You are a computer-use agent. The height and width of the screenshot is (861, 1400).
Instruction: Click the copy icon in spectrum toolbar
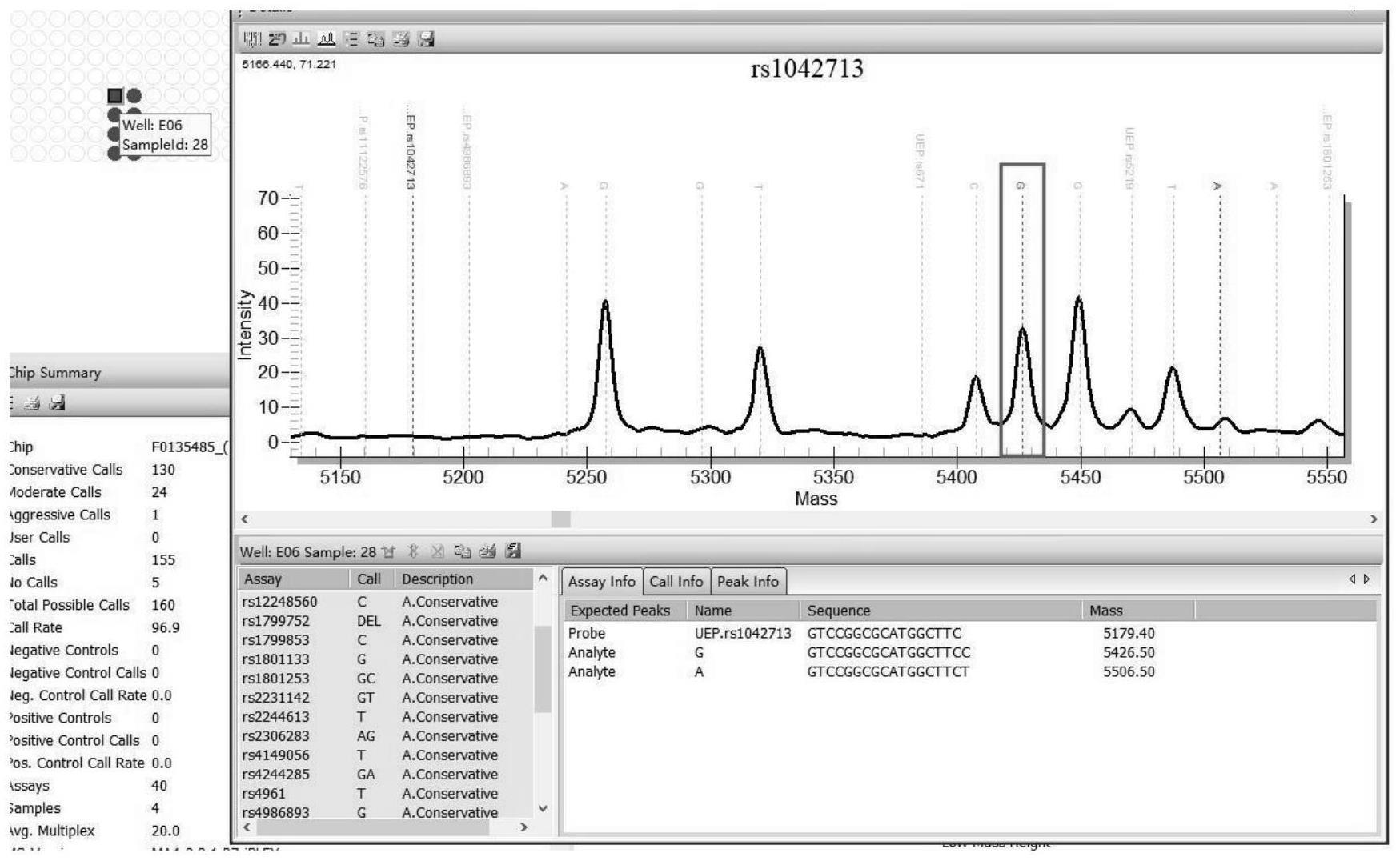[x=376, y=38]
